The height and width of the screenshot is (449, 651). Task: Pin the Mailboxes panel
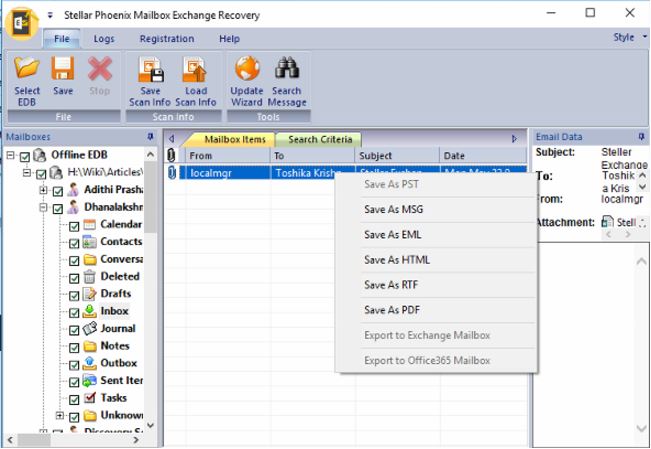150,136
